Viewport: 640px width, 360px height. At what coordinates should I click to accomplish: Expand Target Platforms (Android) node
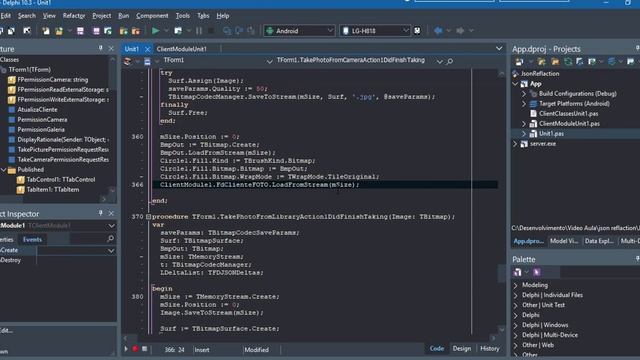tap(524, 104)
